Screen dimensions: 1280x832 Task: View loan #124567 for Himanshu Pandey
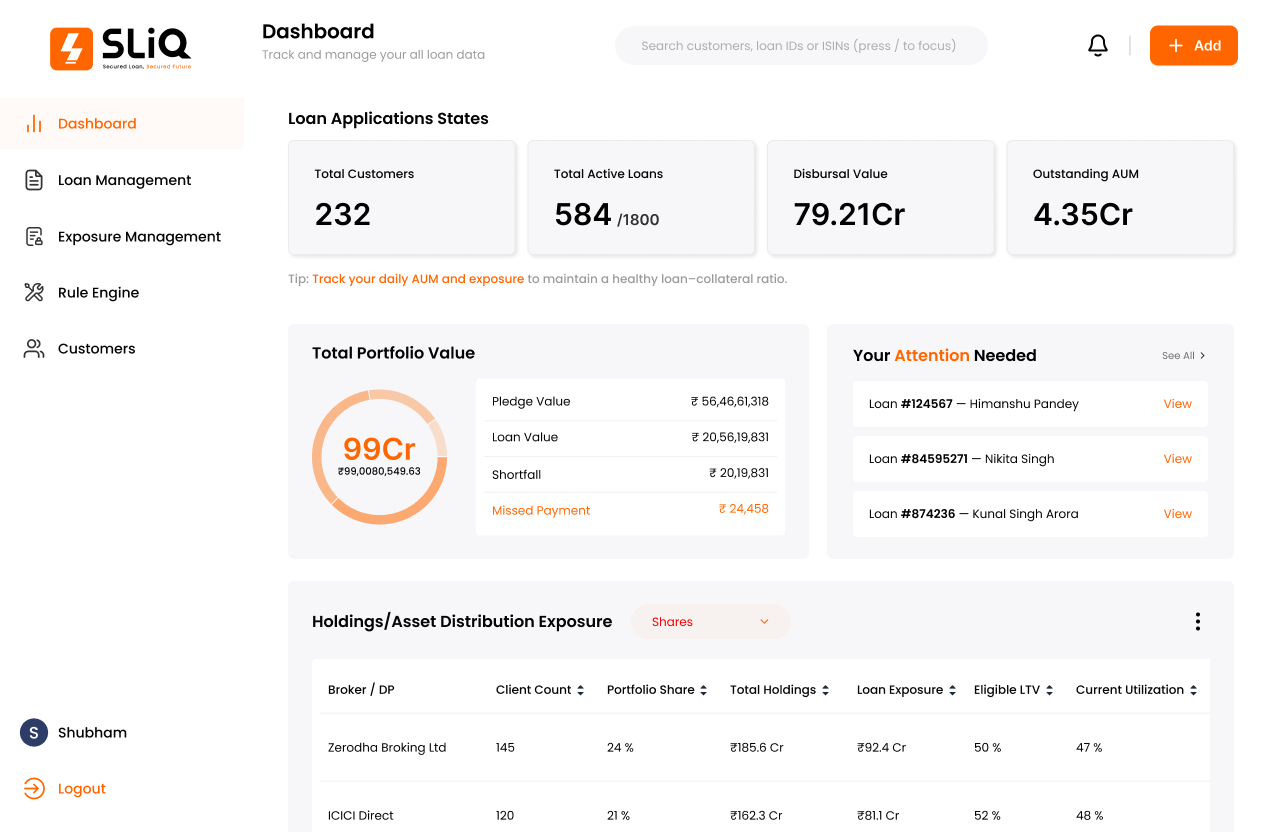pos(1177,403)
